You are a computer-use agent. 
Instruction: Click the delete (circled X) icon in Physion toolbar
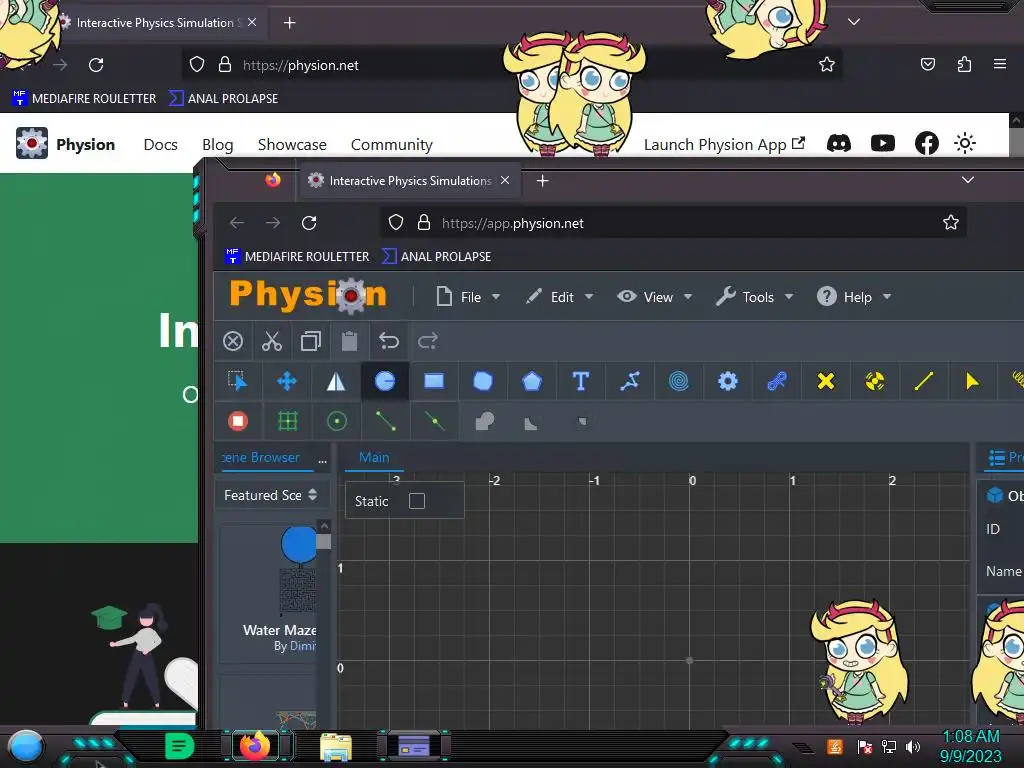pyautogui.click(x=233, y=341)
